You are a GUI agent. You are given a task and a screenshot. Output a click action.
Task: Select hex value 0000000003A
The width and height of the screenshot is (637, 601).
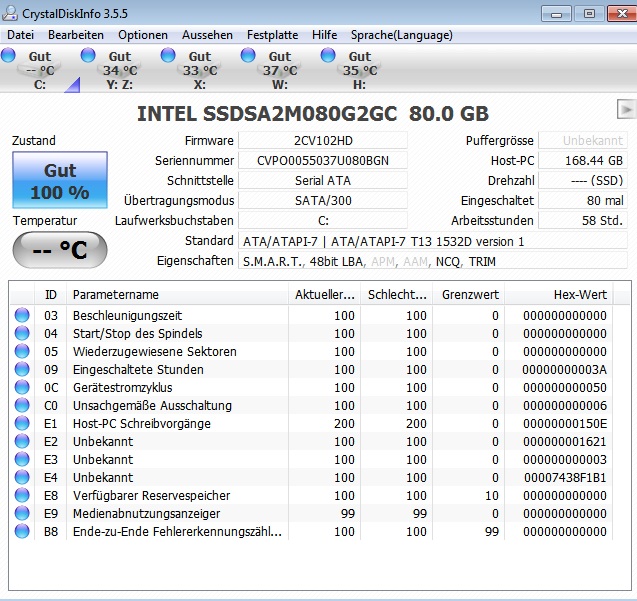(x=565, y=369)
